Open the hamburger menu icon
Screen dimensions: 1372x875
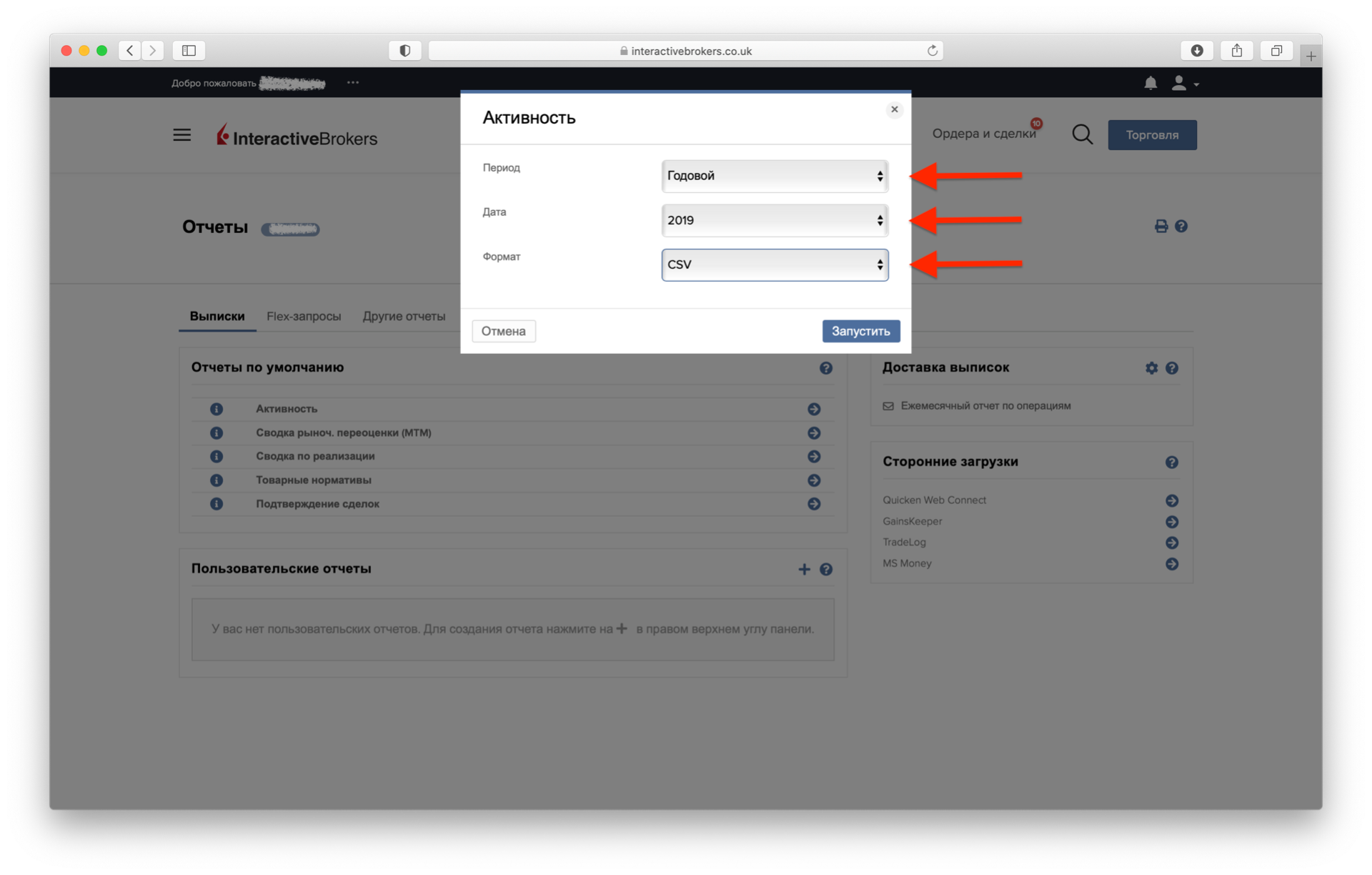tap(182, 135)
